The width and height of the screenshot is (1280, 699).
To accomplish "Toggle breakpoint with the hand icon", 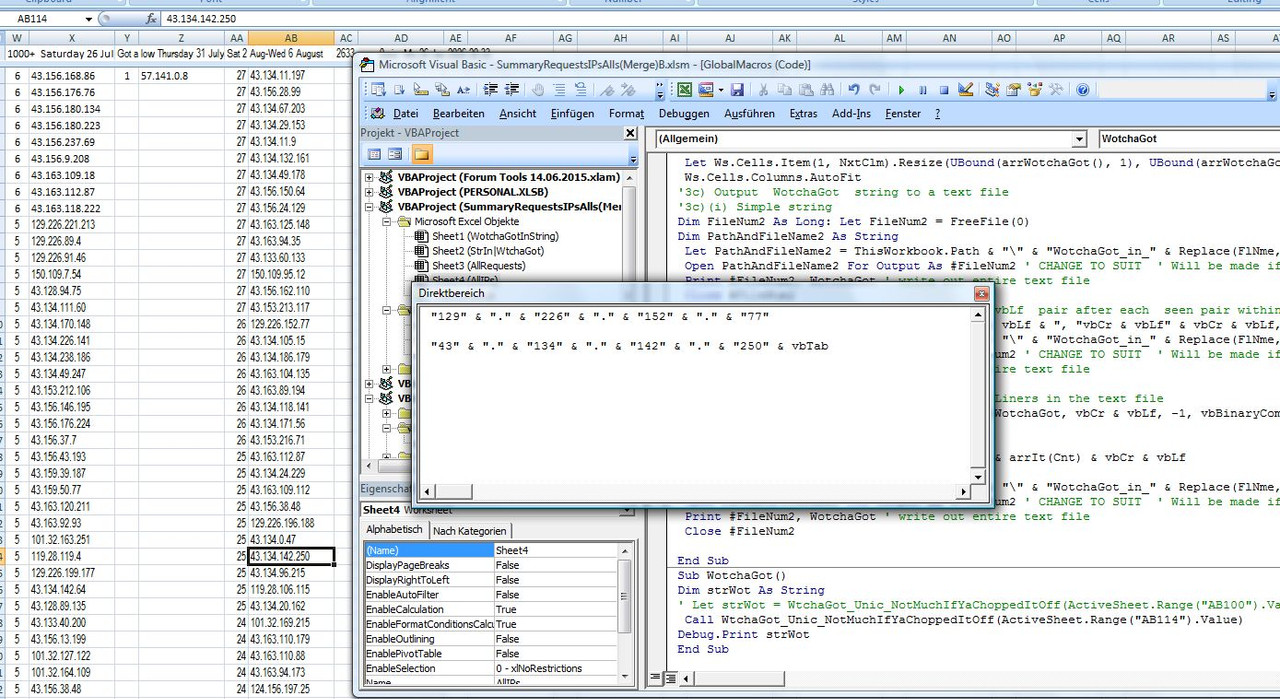I will 538,90.
